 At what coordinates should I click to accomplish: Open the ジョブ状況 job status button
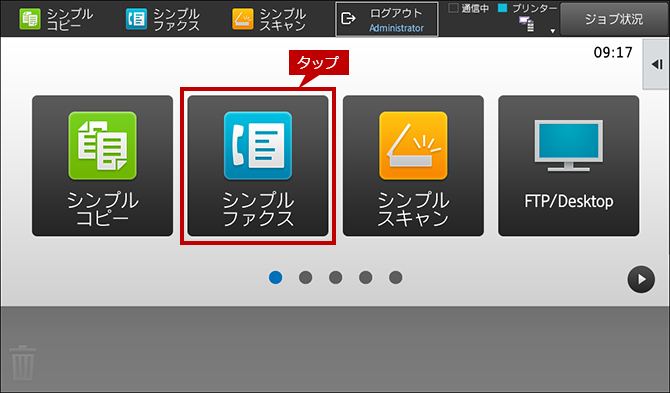[x=614, y=19]
